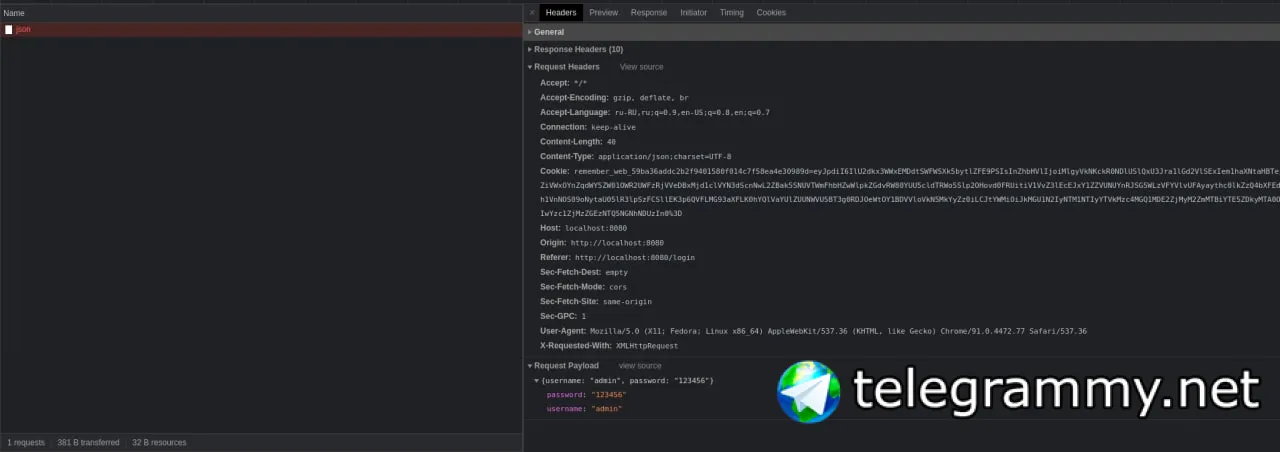Click Content-Type application/json;charset=UTF-8 value
The height and width of the screenshot is (452, 1280).
pos(664,157)
